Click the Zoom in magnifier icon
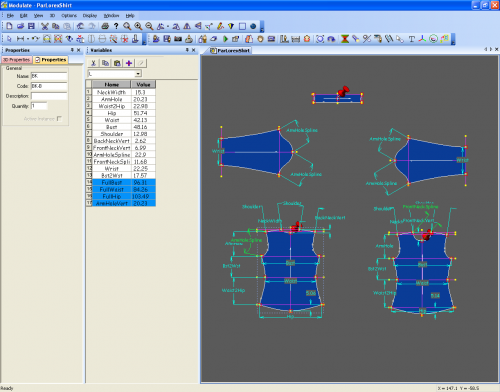Viewport: 500px width, 392px height. click(138, 26)
